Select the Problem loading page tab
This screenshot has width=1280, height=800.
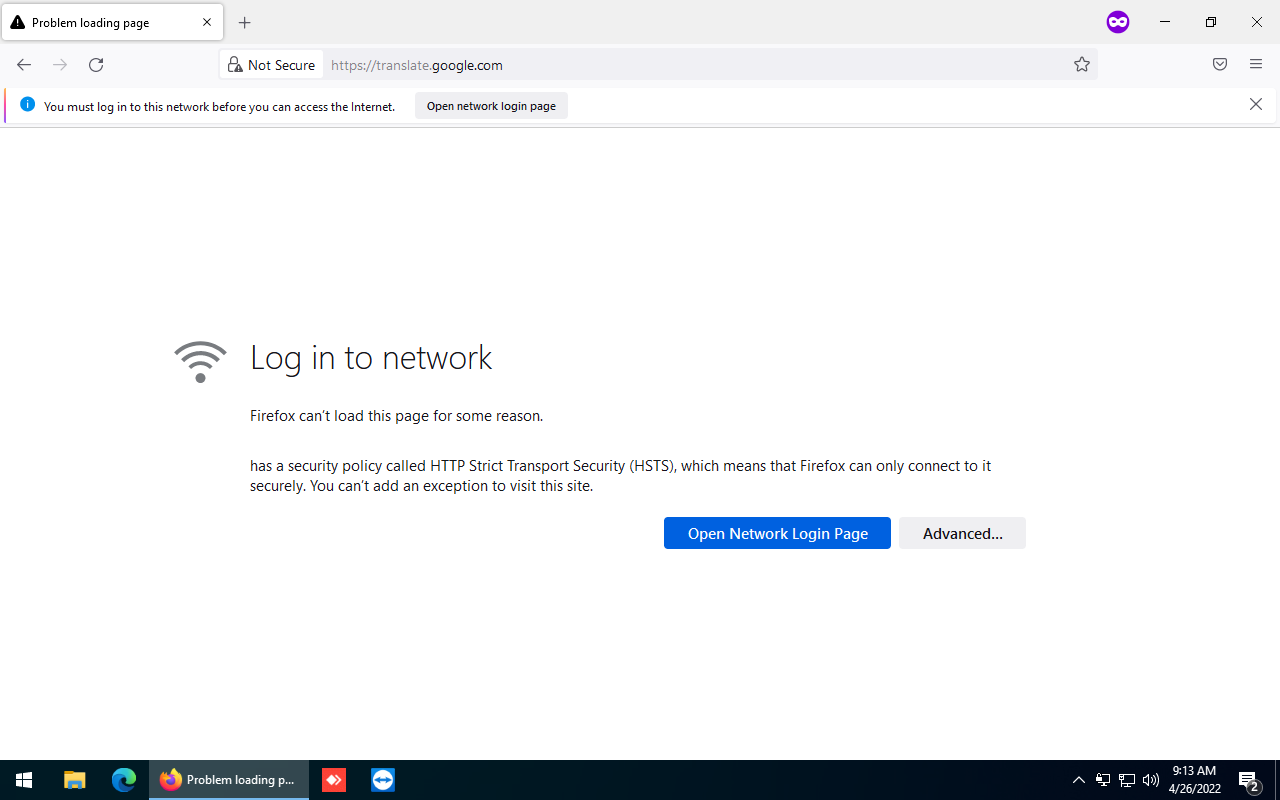click(100, 23)
